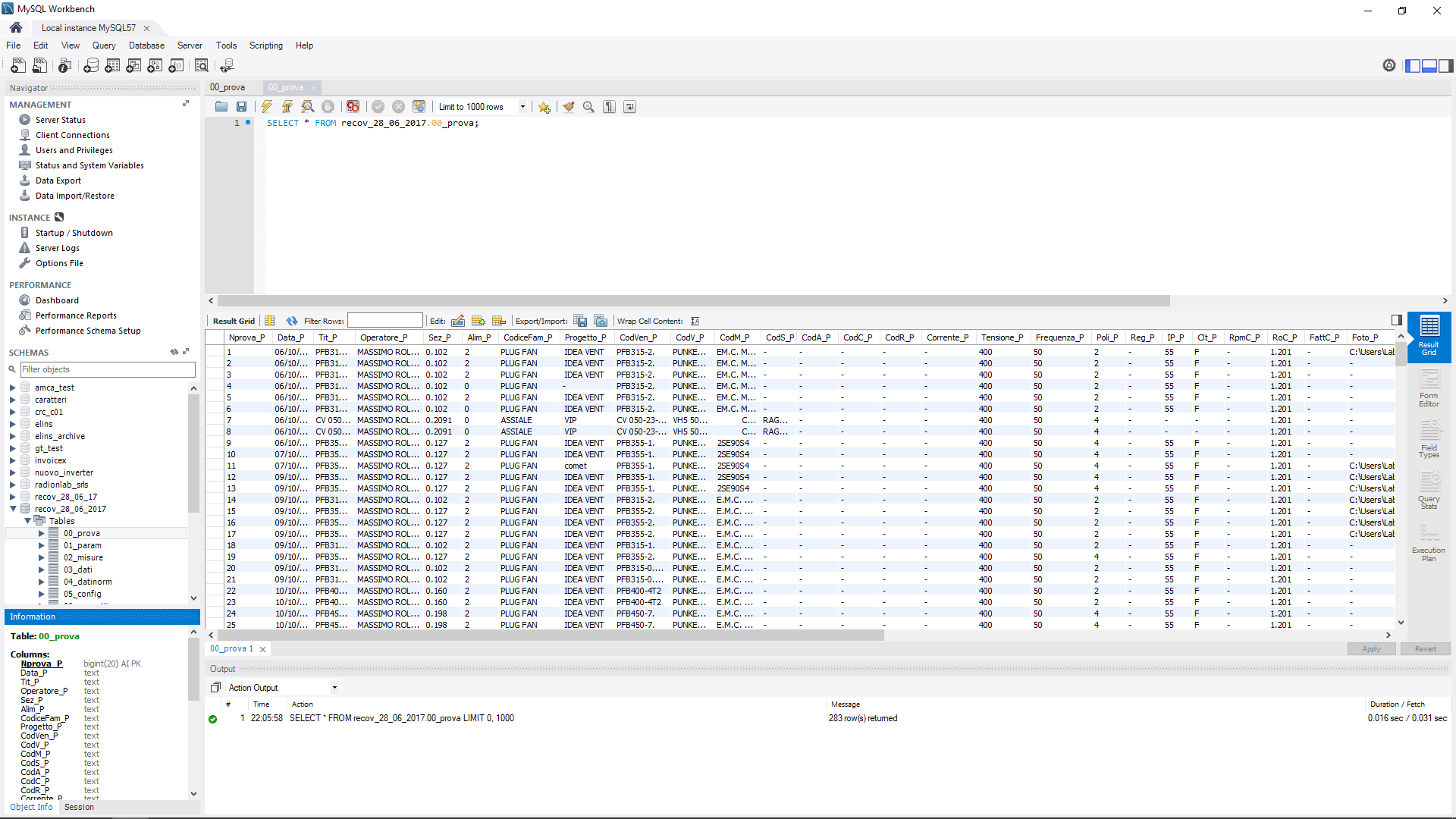Image resolution: width=1456 pixels, height=819 pixels.
Task: Switch to the Session tab
Action: 79,807
